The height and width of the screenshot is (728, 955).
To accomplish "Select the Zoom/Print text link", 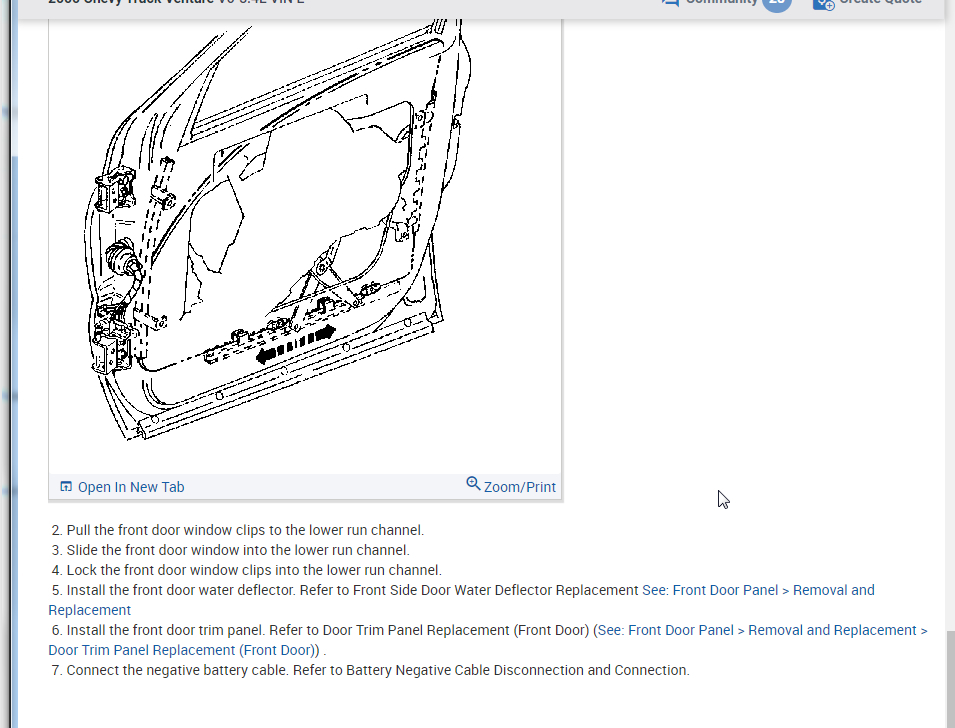I will (519, 487).
